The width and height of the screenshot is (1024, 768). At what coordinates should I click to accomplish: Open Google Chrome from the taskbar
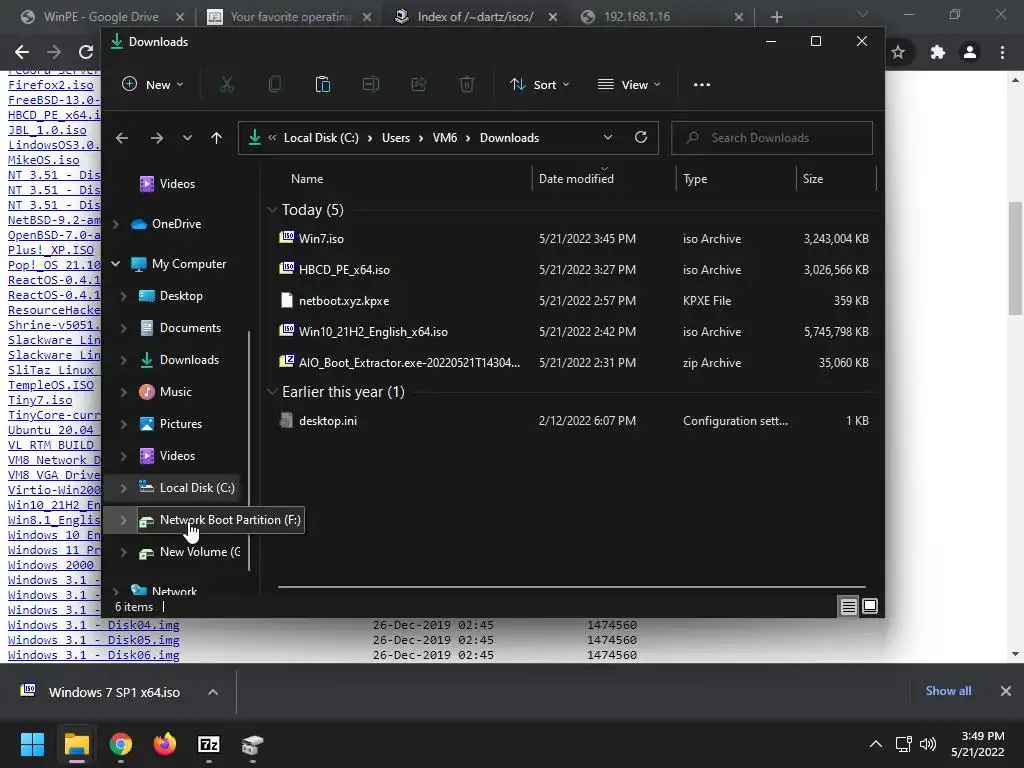point(121,744)
